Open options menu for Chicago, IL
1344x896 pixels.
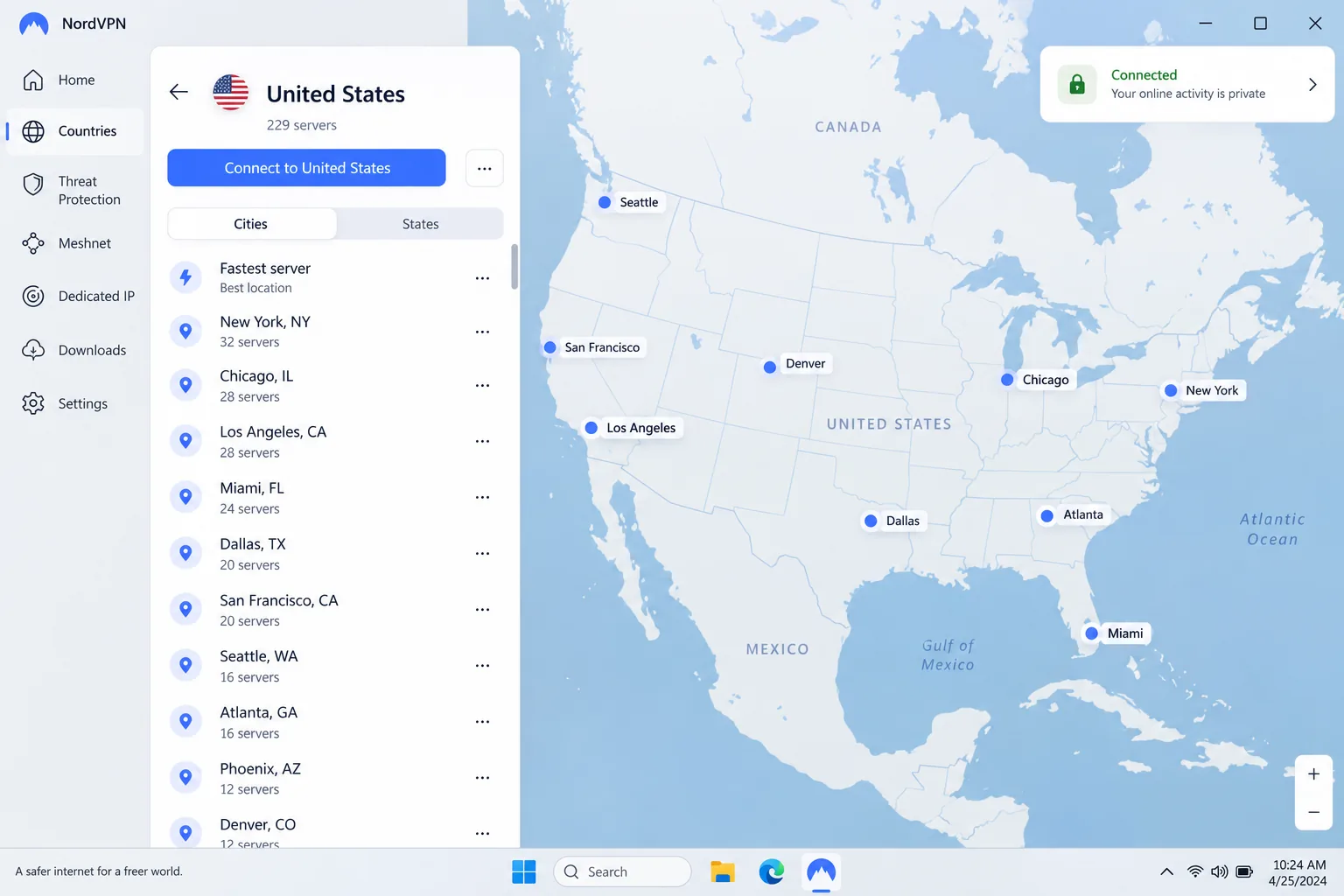(482, 386)
